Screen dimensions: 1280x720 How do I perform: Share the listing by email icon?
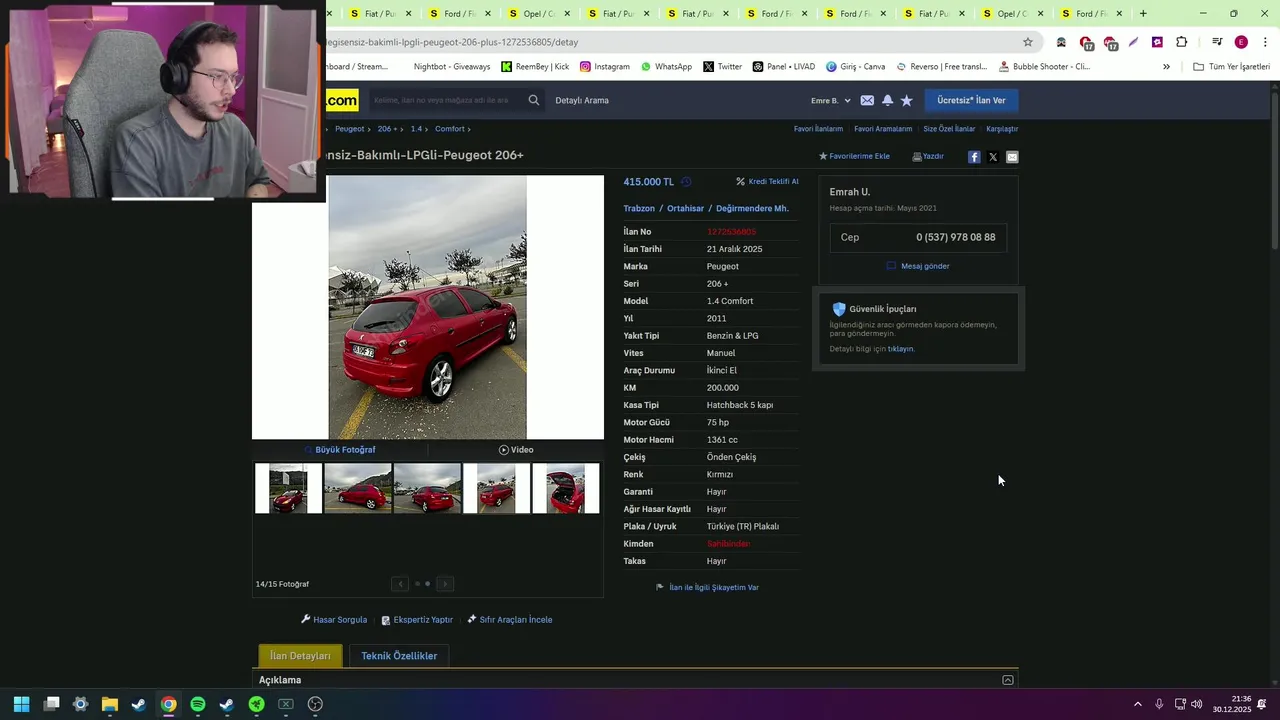coord(1012,157)
